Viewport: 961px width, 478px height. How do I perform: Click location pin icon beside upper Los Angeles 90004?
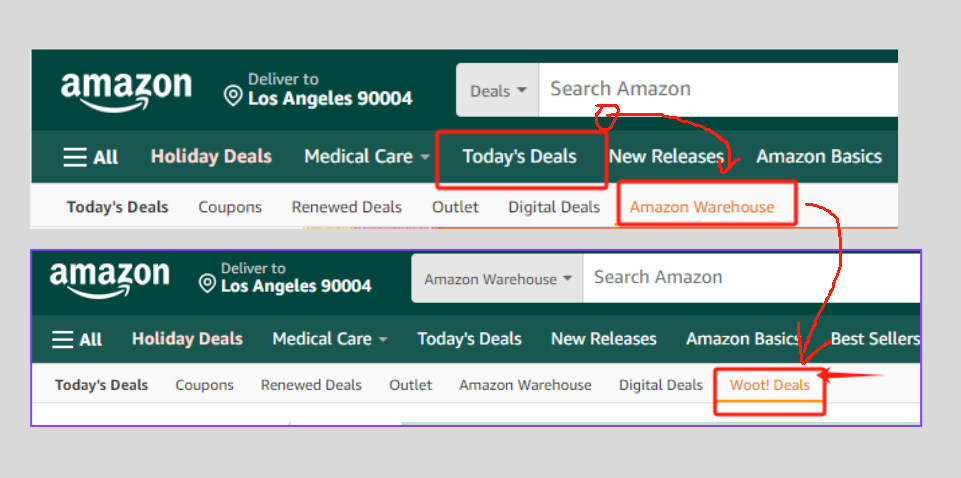click(x=233, y=97)
